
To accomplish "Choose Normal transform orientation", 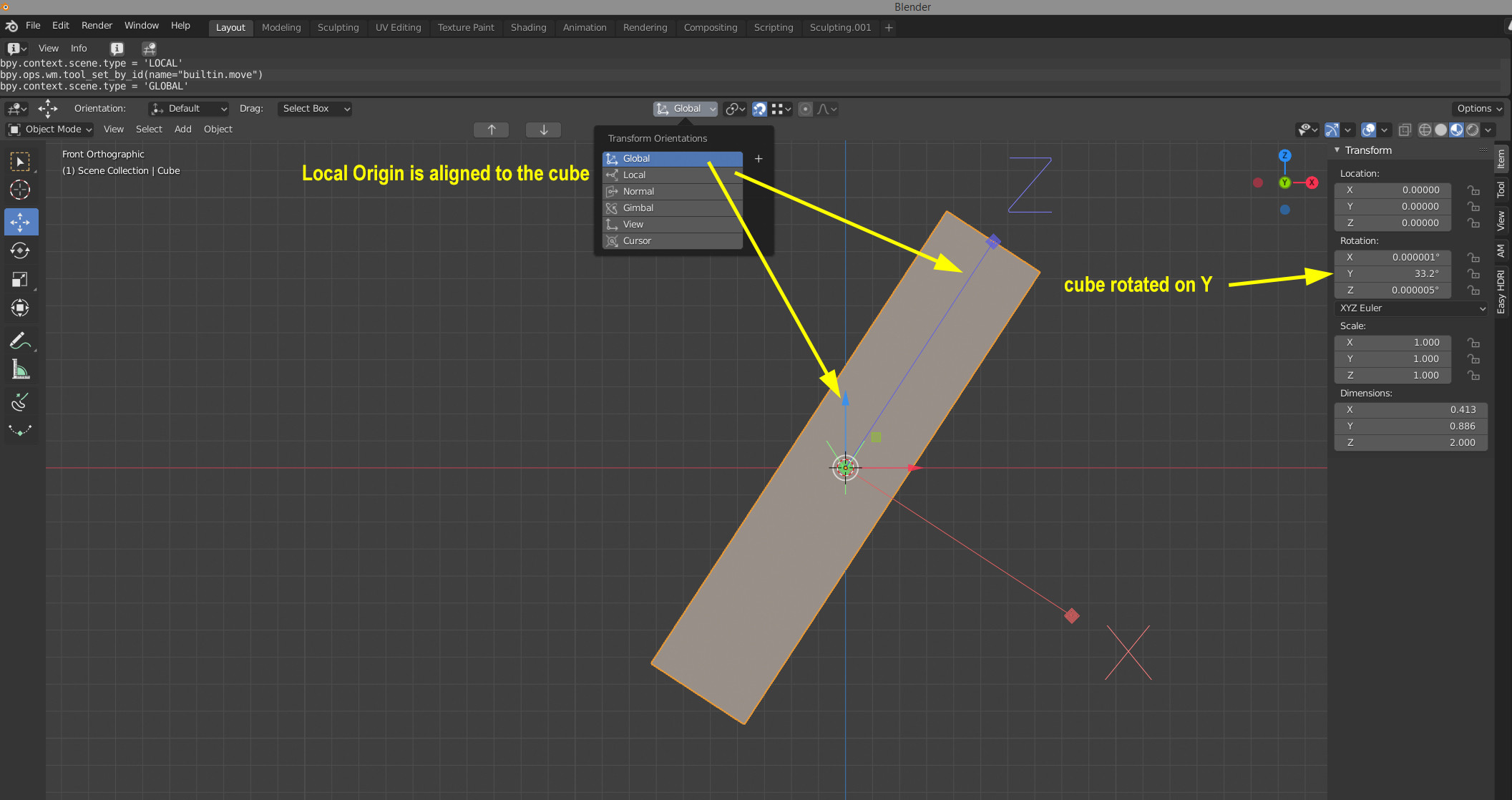I will (x=673, y=192).
